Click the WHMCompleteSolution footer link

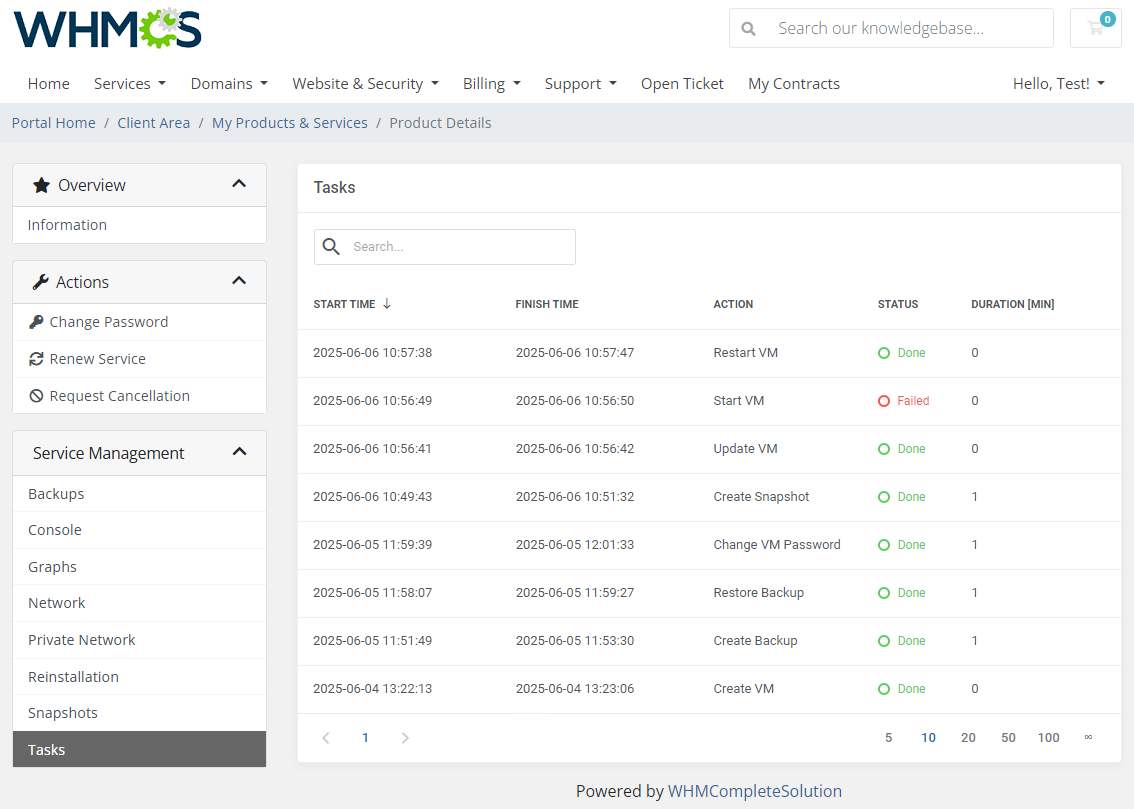(755, 790)
